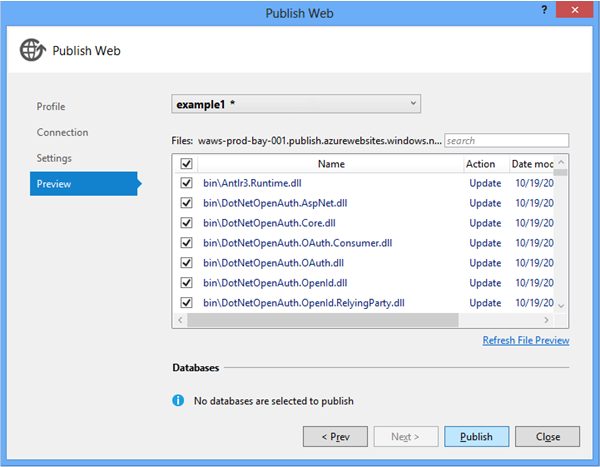Open file bin\Antlr3.Runtime.dll link

click(252, 183)
